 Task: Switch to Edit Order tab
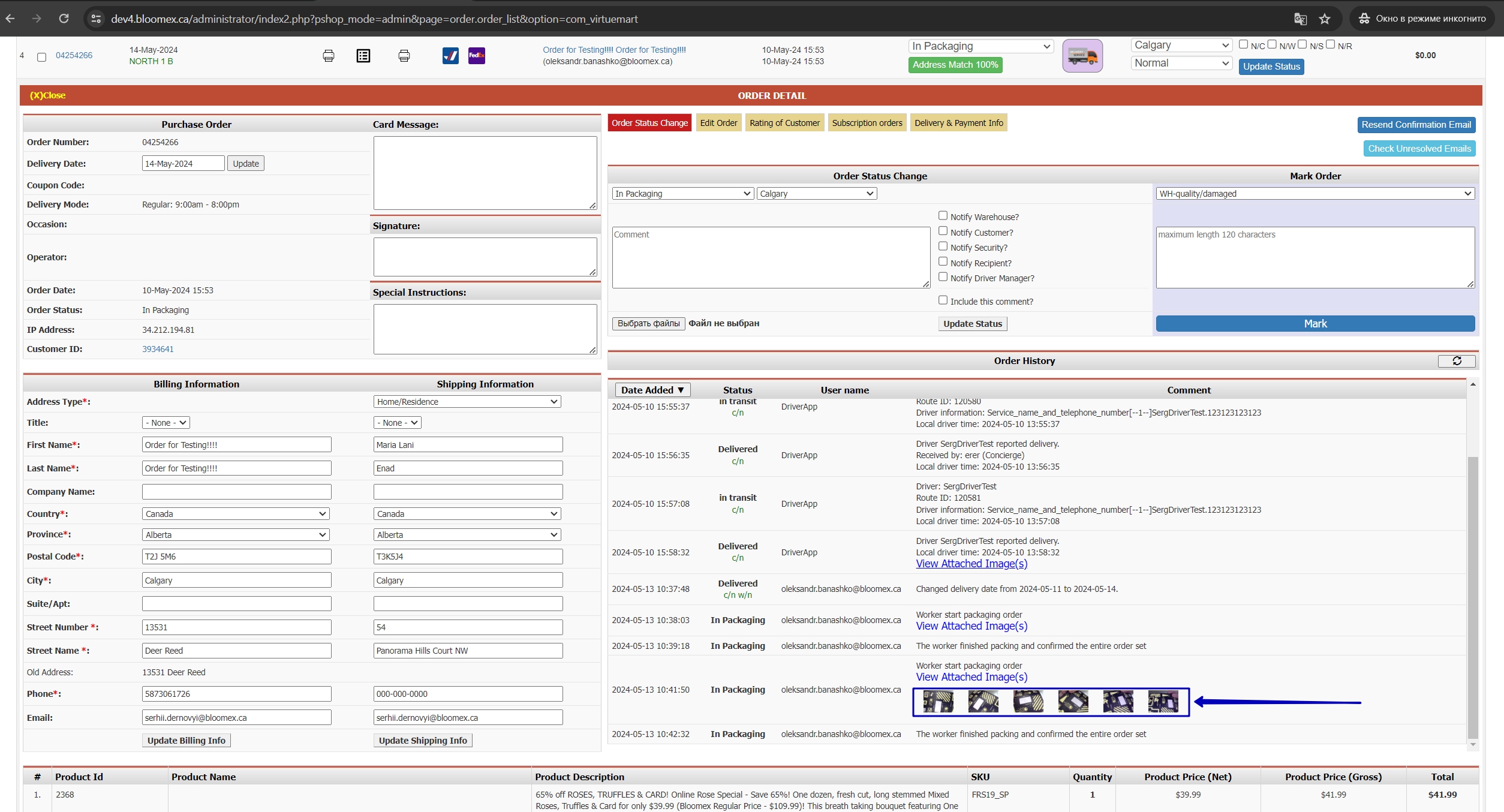point(718,123)
